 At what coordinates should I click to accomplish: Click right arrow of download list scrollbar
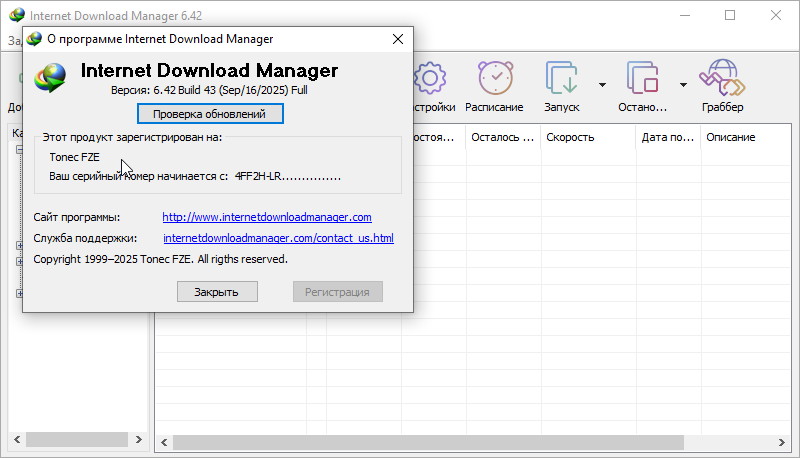click(x=782, y=443)
